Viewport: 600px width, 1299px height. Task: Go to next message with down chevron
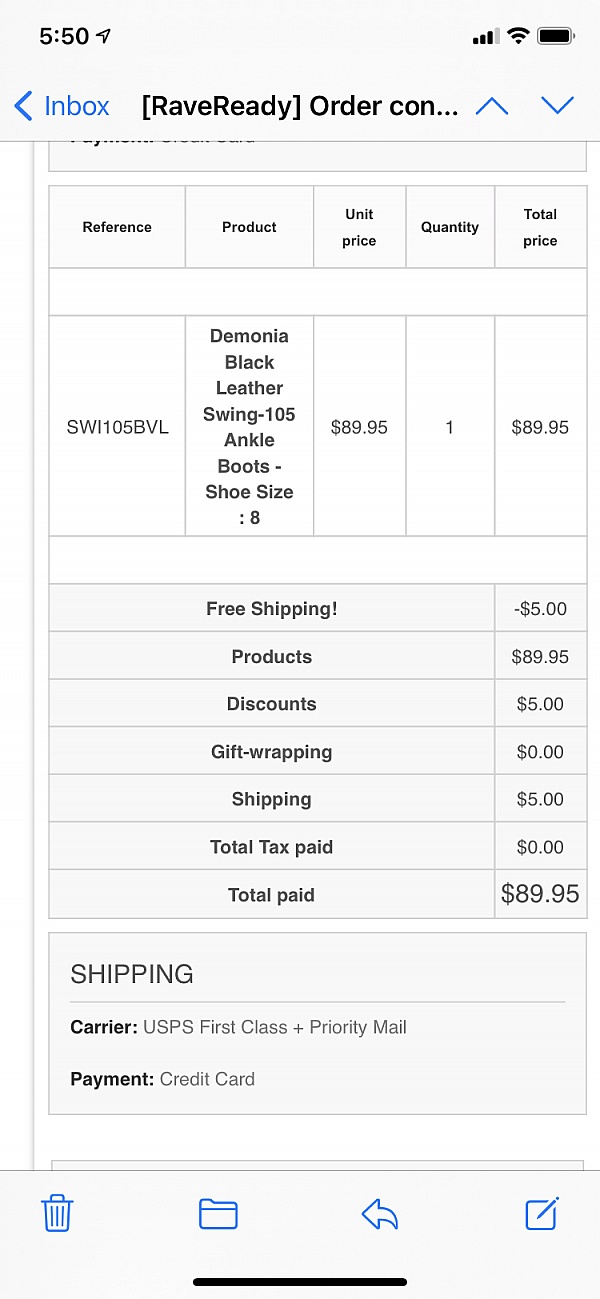pos(557,106)
